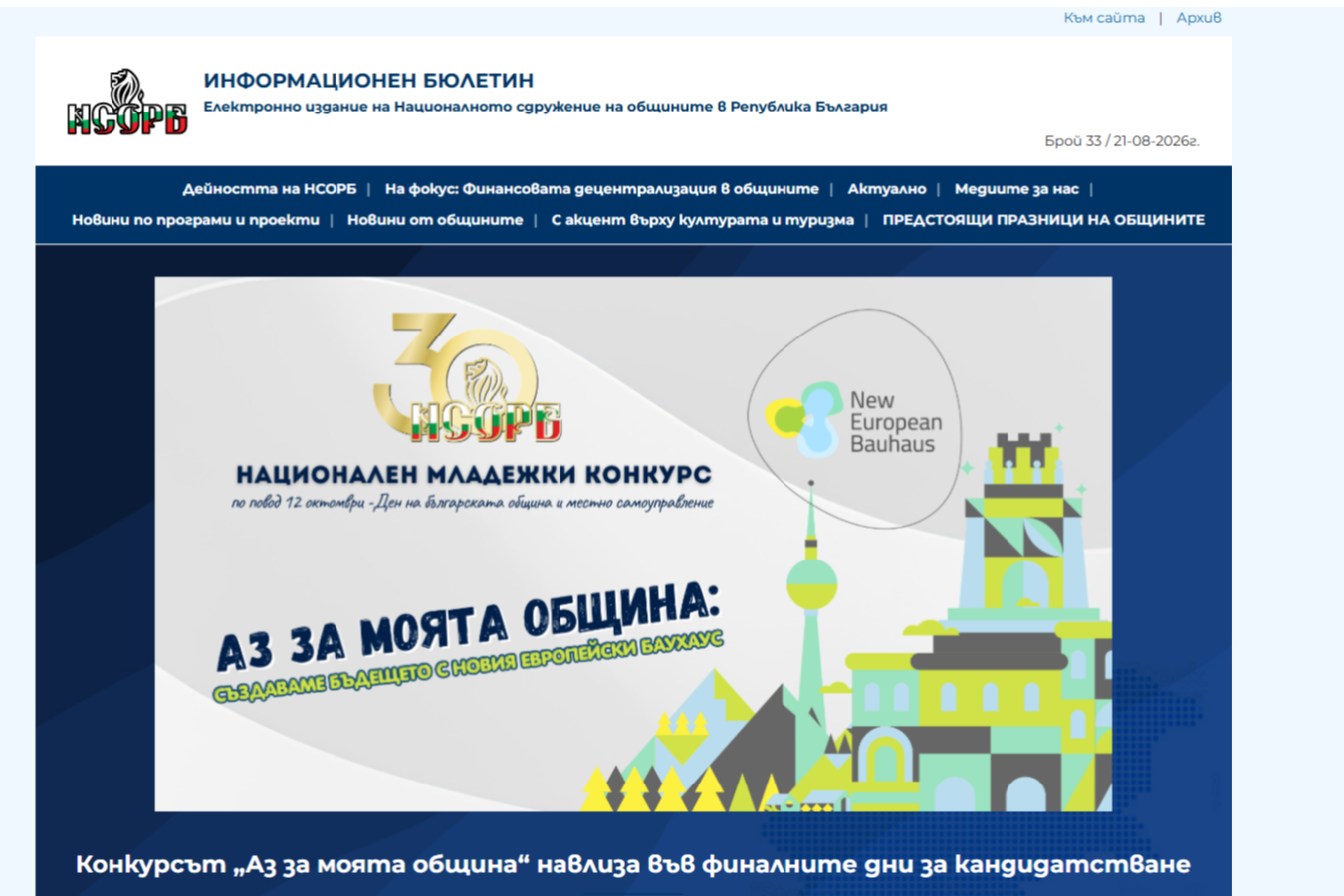Open 'Медиите за нас' menu item

tap(1016, 189)
